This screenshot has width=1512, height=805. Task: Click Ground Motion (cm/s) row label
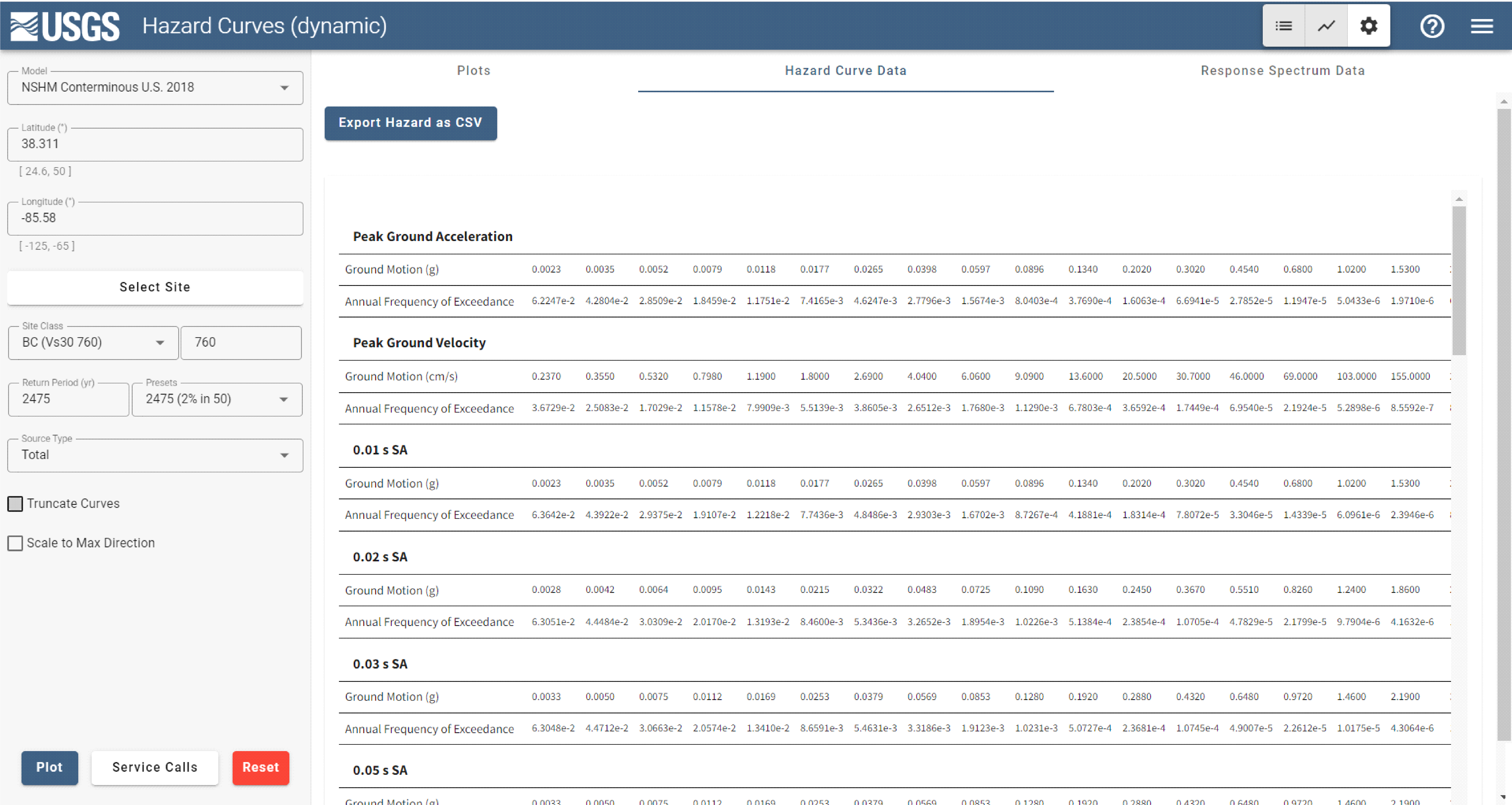(401, 377)
